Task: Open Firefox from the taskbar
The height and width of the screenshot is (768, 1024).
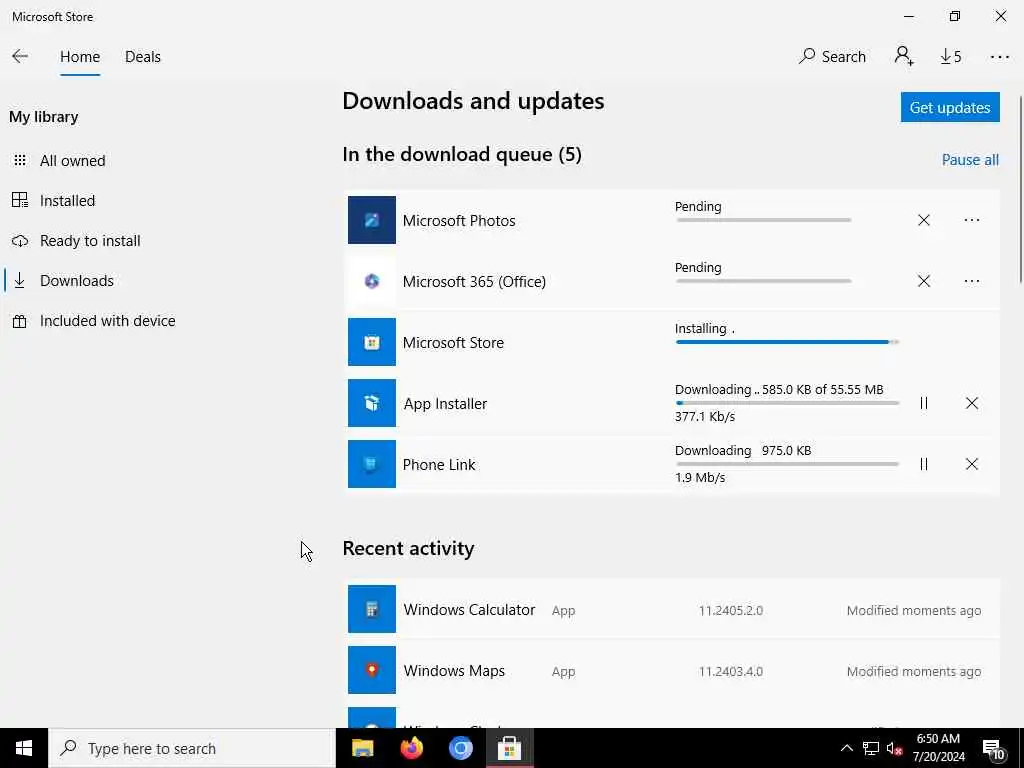Action: [x=411, y=748]
